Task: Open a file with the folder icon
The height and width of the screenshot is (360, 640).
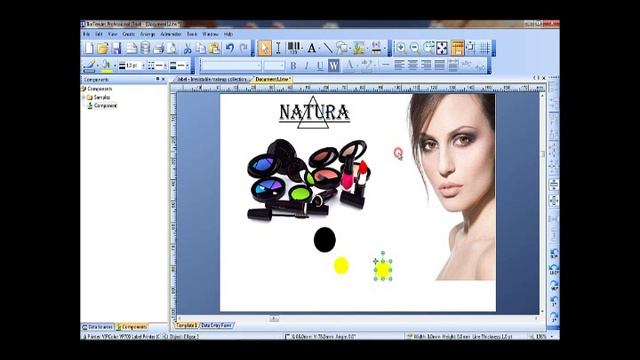Action: click(102, 48)
